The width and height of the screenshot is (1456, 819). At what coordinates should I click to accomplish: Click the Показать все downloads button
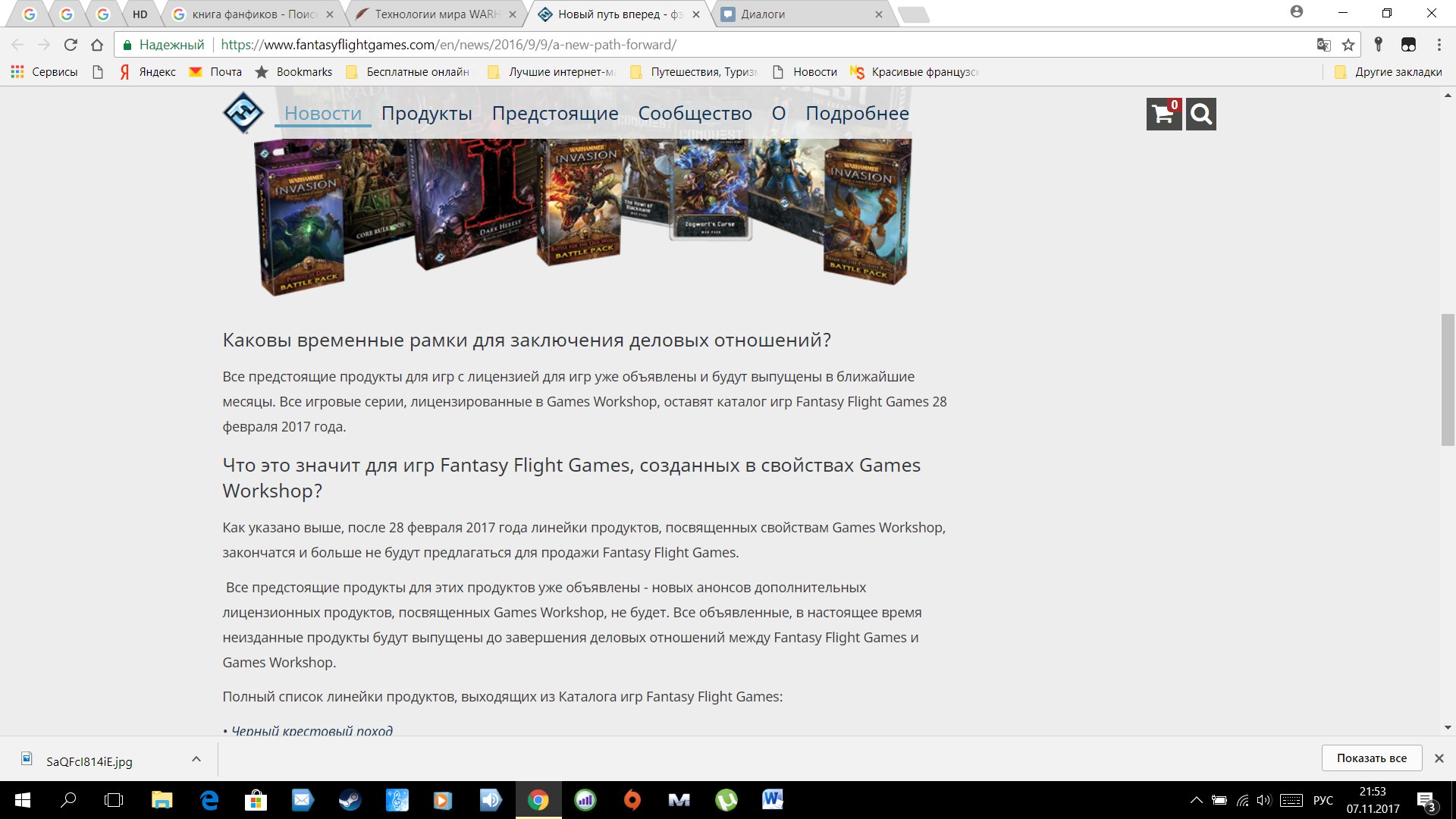point(1371,758)
